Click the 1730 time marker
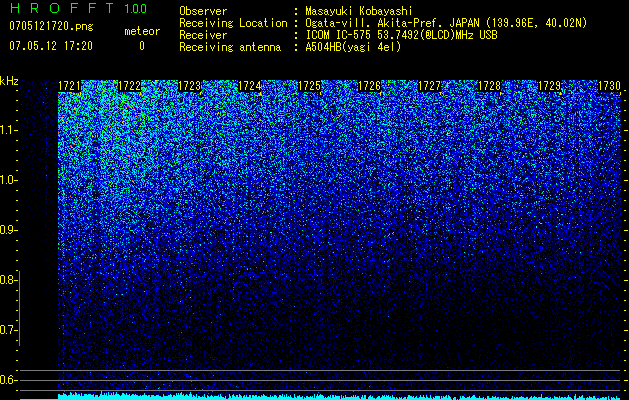Image resolution: width=629 pixels, height=400 pixels. point(609,86)
